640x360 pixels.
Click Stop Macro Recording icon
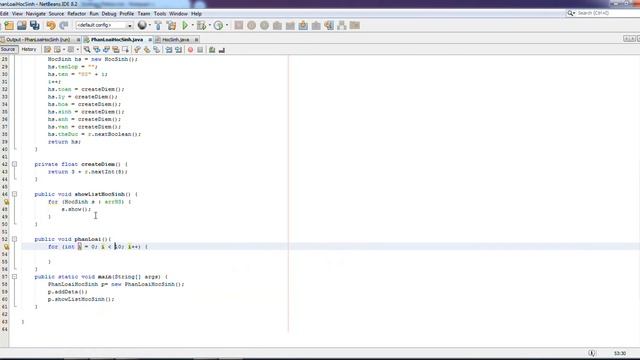click(x=200, y=50)
